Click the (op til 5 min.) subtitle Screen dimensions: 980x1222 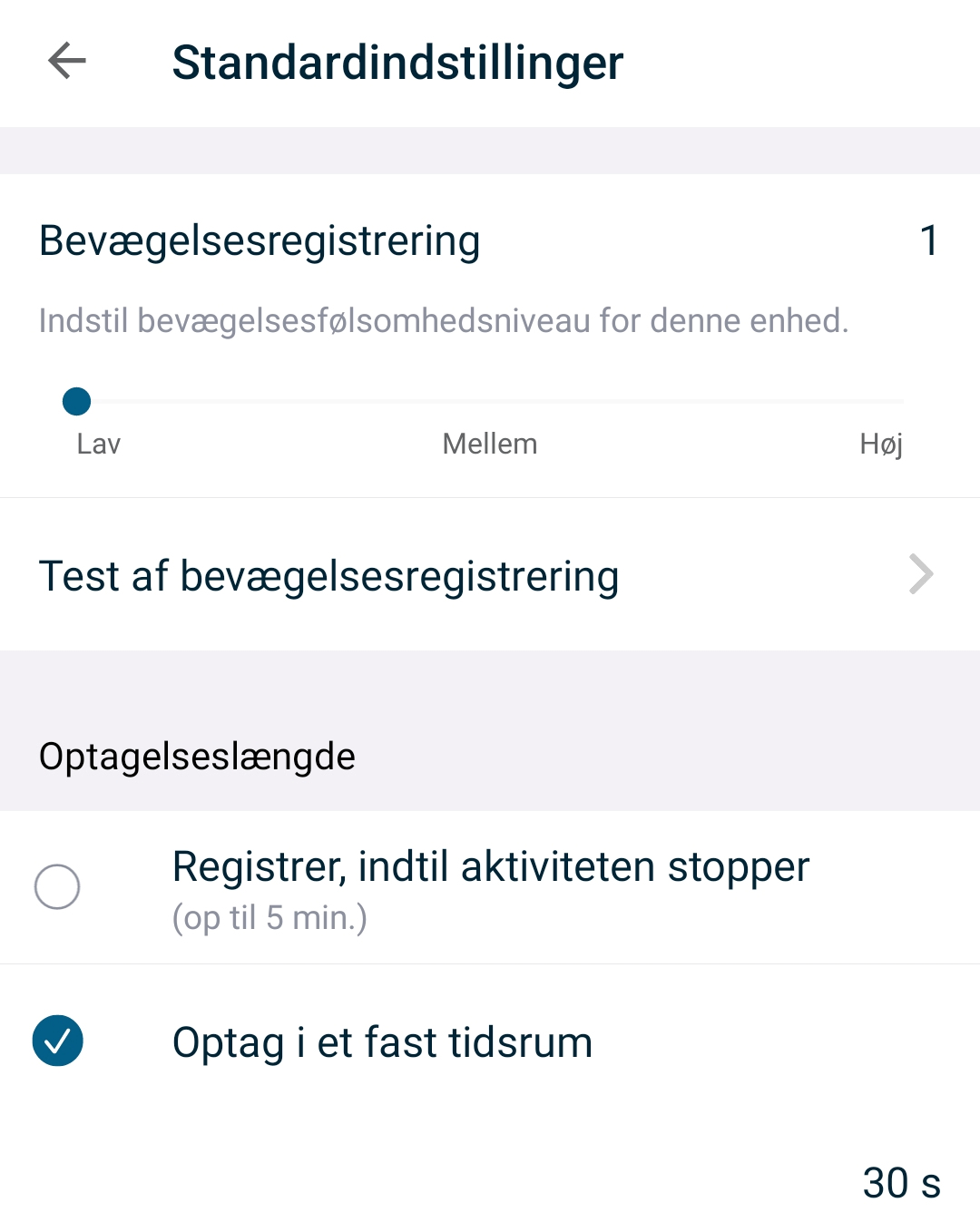click(x=269, y=918)
